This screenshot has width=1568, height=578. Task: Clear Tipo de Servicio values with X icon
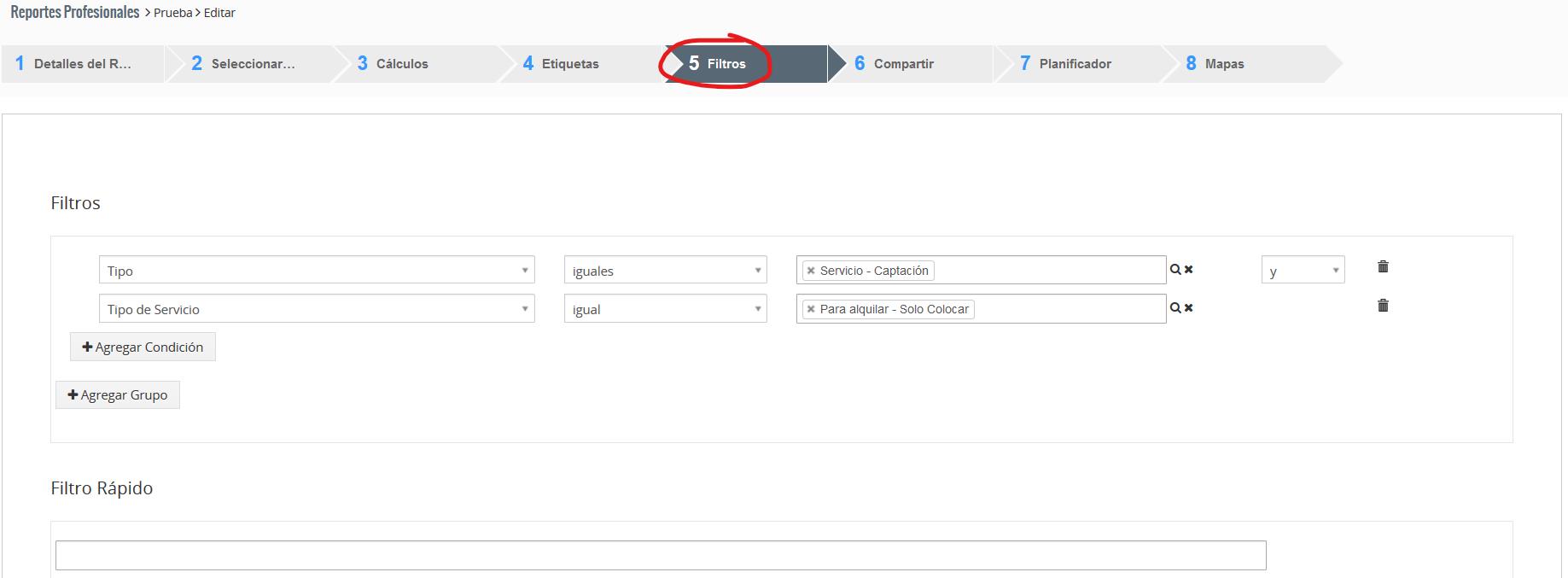pyautogui.click(x=1188, y=308)
